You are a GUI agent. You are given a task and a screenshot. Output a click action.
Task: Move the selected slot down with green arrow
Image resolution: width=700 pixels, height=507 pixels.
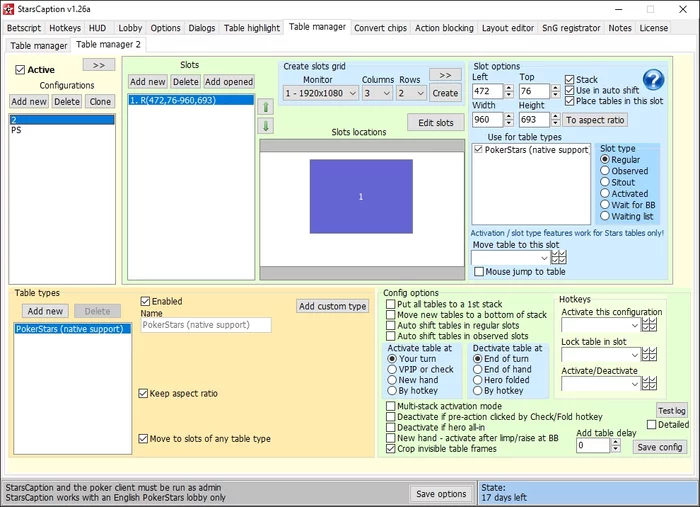pyautogui.click(x=266, y=126)
